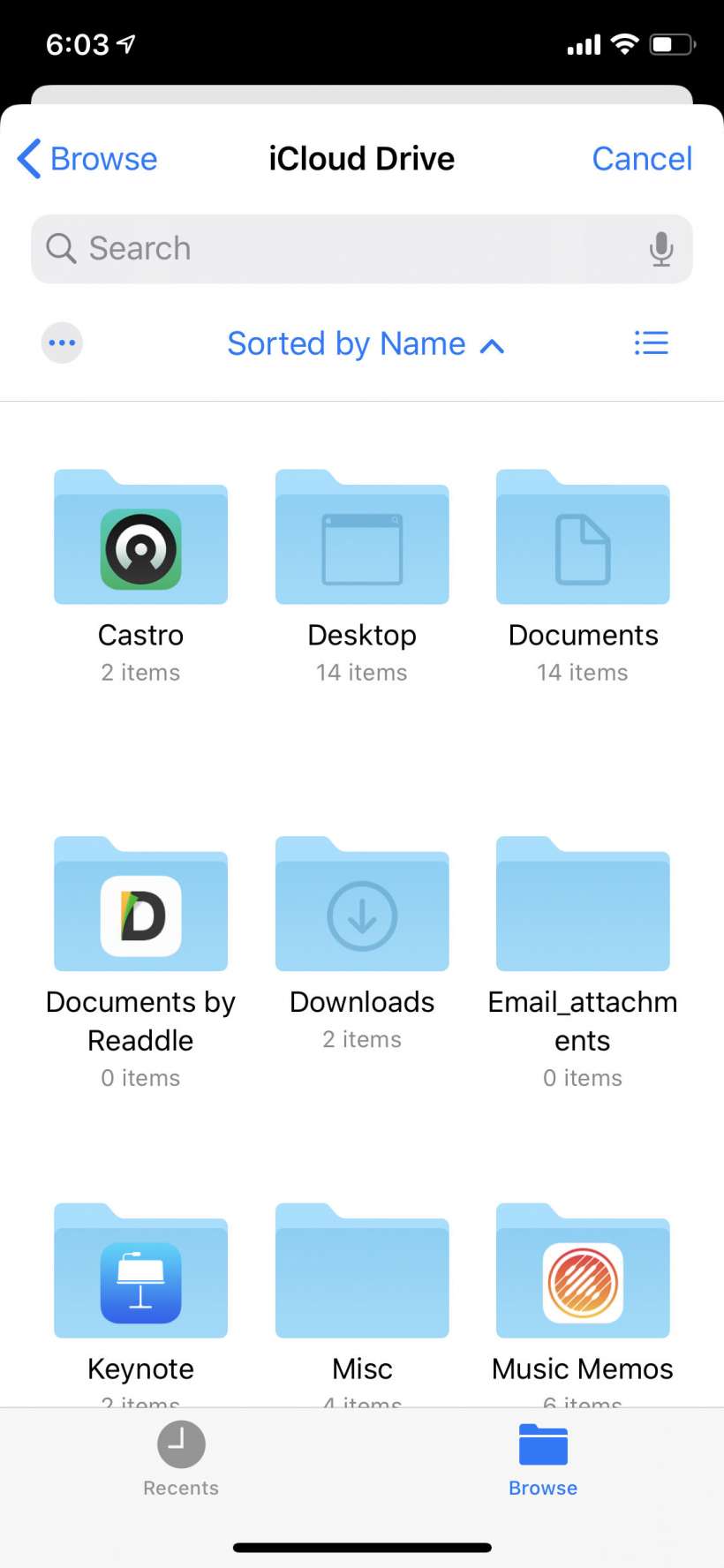Open the Misc folder icon

click(362, 1270)
